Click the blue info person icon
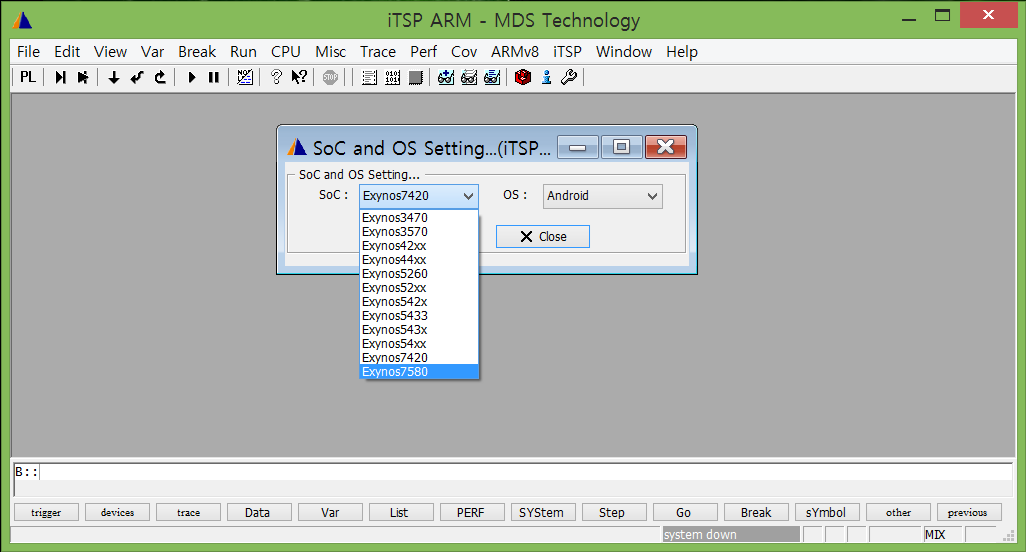 [x=546, y=77]
